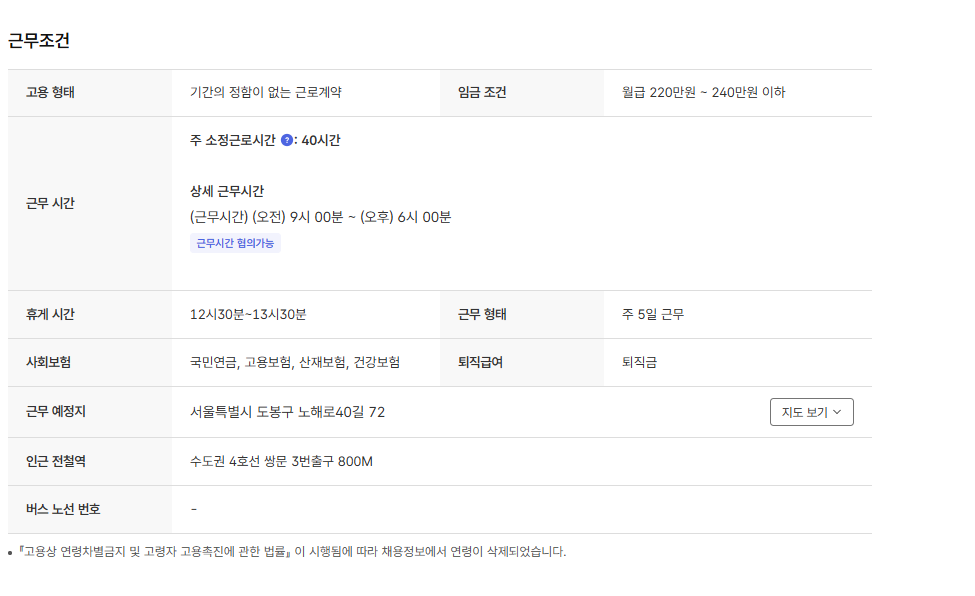This screenshot has height=596, width=975.
Task: Select the 퇴직급여 header cell
Action: (480, 363)
